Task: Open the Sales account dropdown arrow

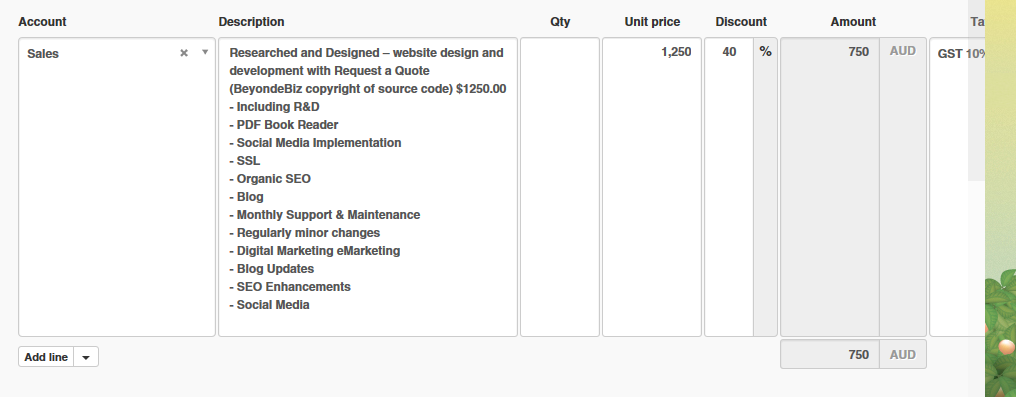Action: pos(205,52)
